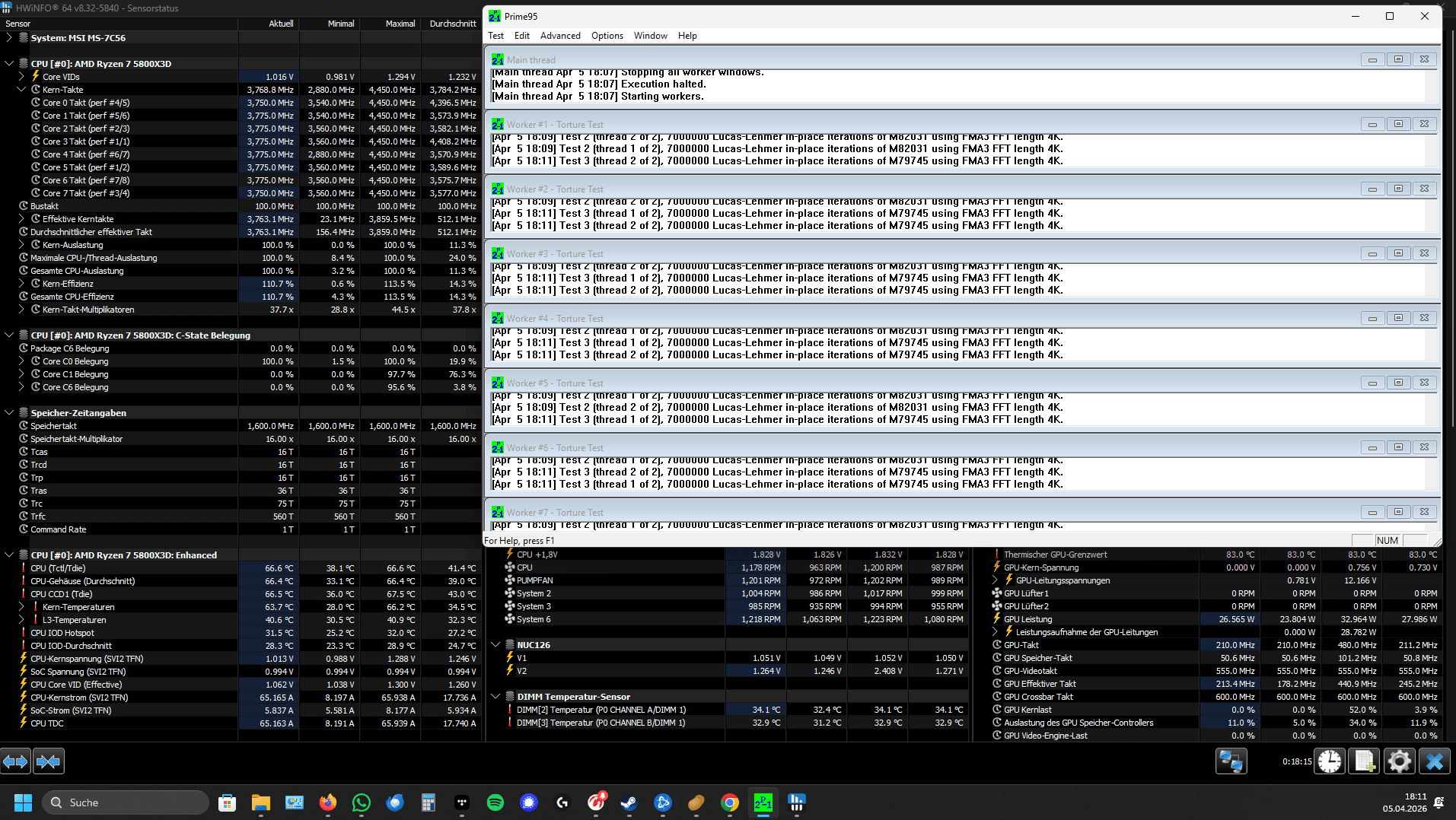Viewport: 1456px width, 820px height.
Task: Click Worker #6 Torture Test window icon
Action: [498, 447]
